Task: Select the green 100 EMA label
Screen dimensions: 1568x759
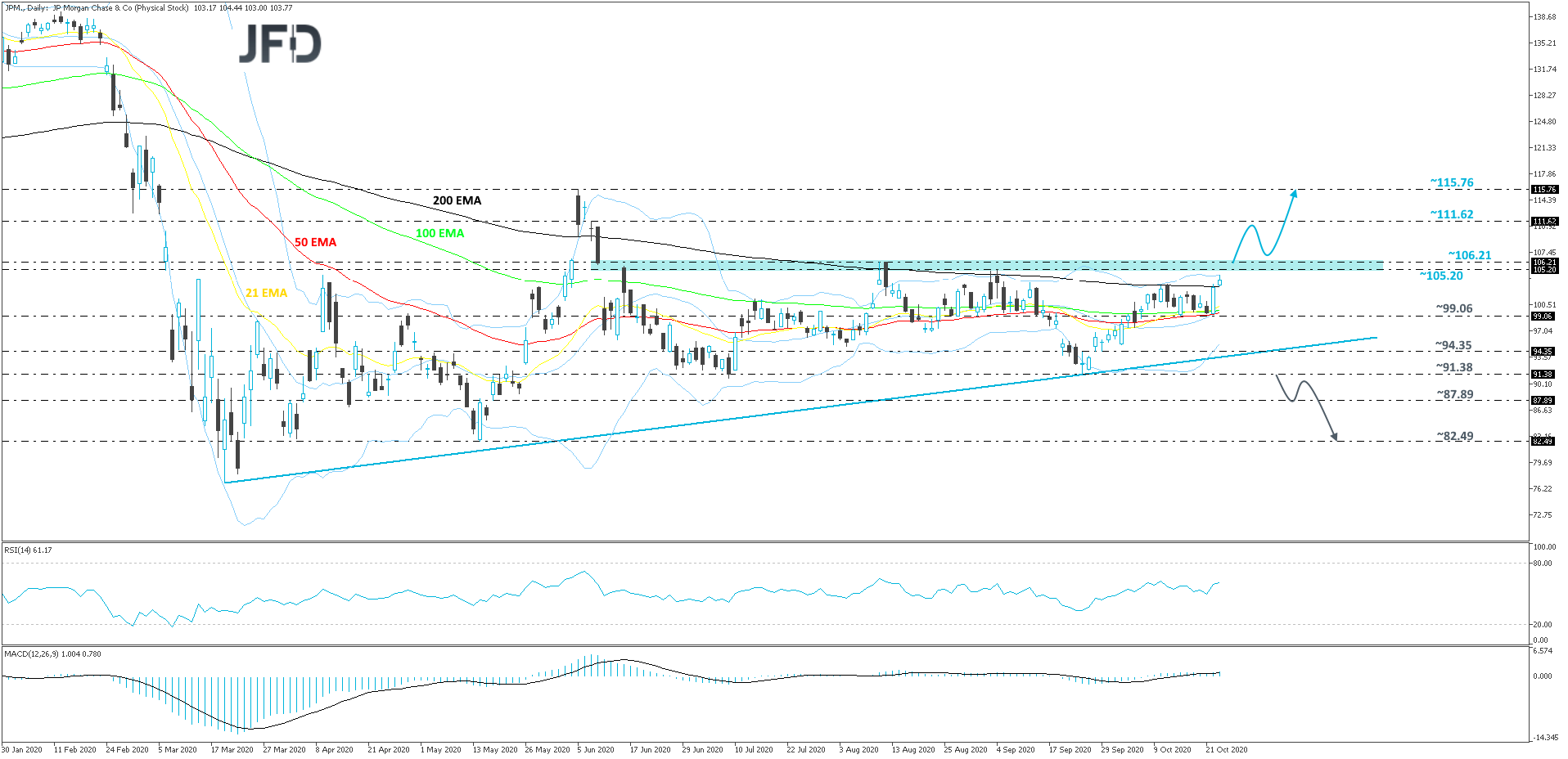Action: [439, 233]
